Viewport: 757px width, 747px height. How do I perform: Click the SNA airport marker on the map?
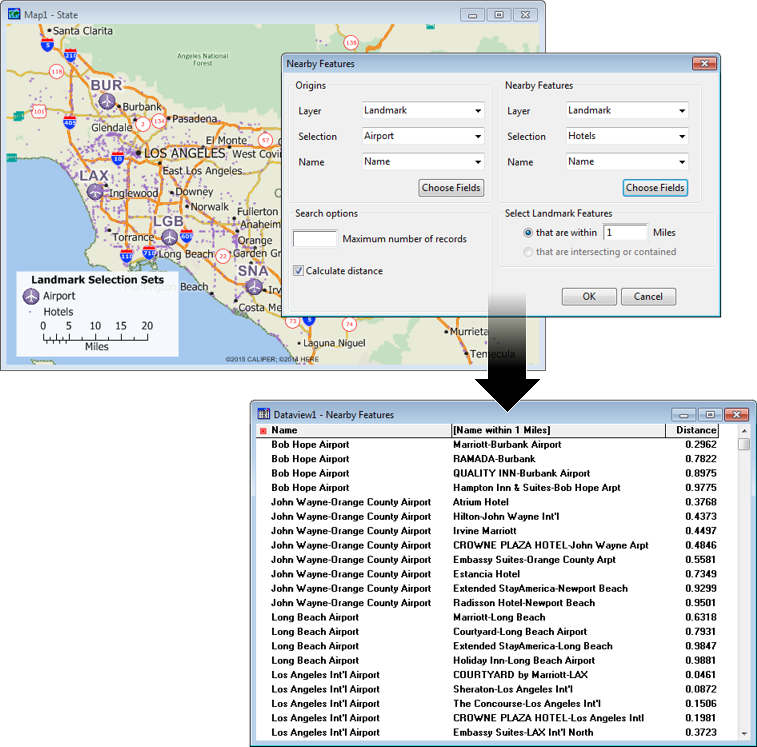point(254,287)
